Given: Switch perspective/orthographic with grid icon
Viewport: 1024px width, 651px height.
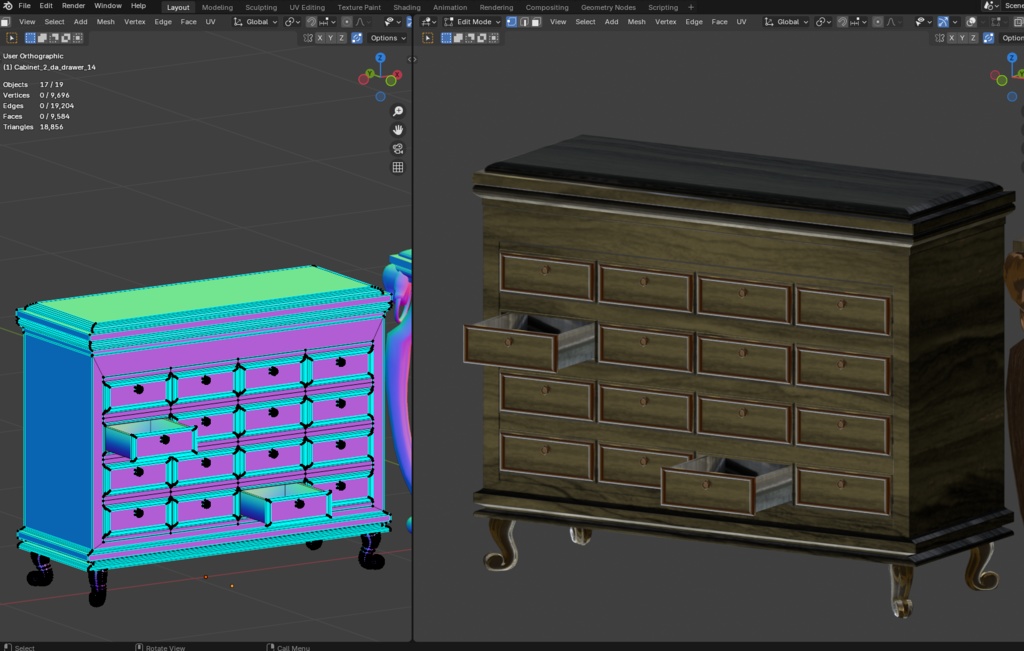Looking at the screenshot, I should (x=398, y=168).
